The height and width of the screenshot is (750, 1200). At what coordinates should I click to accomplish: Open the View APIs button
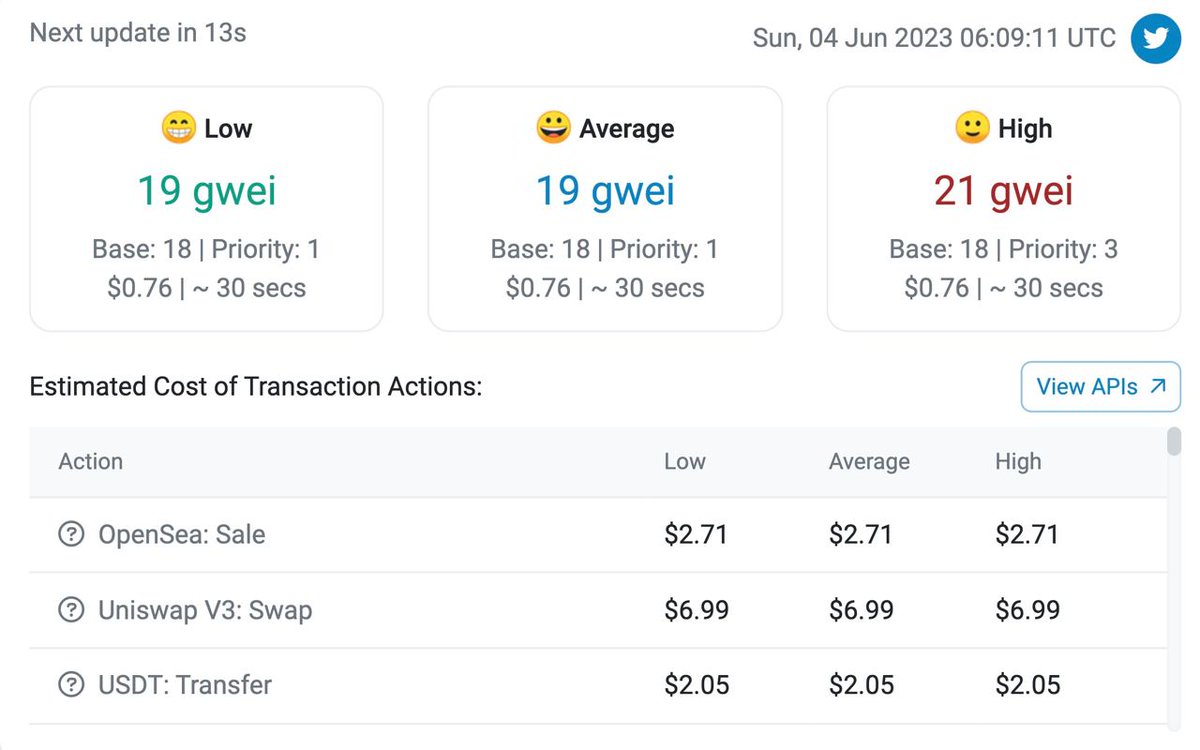1100,387
